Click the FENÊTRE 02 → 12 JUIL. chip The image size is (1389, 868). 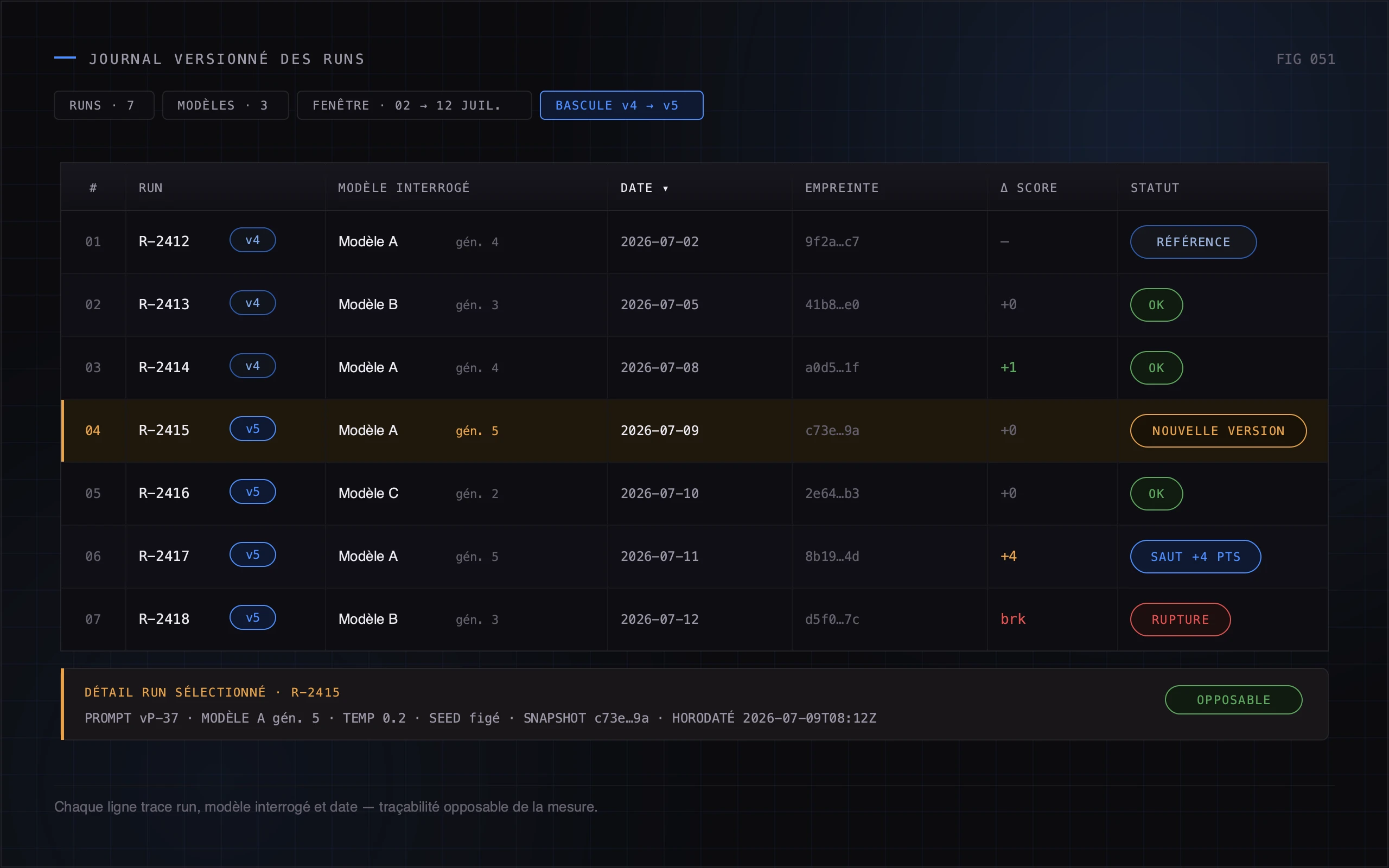415,105
